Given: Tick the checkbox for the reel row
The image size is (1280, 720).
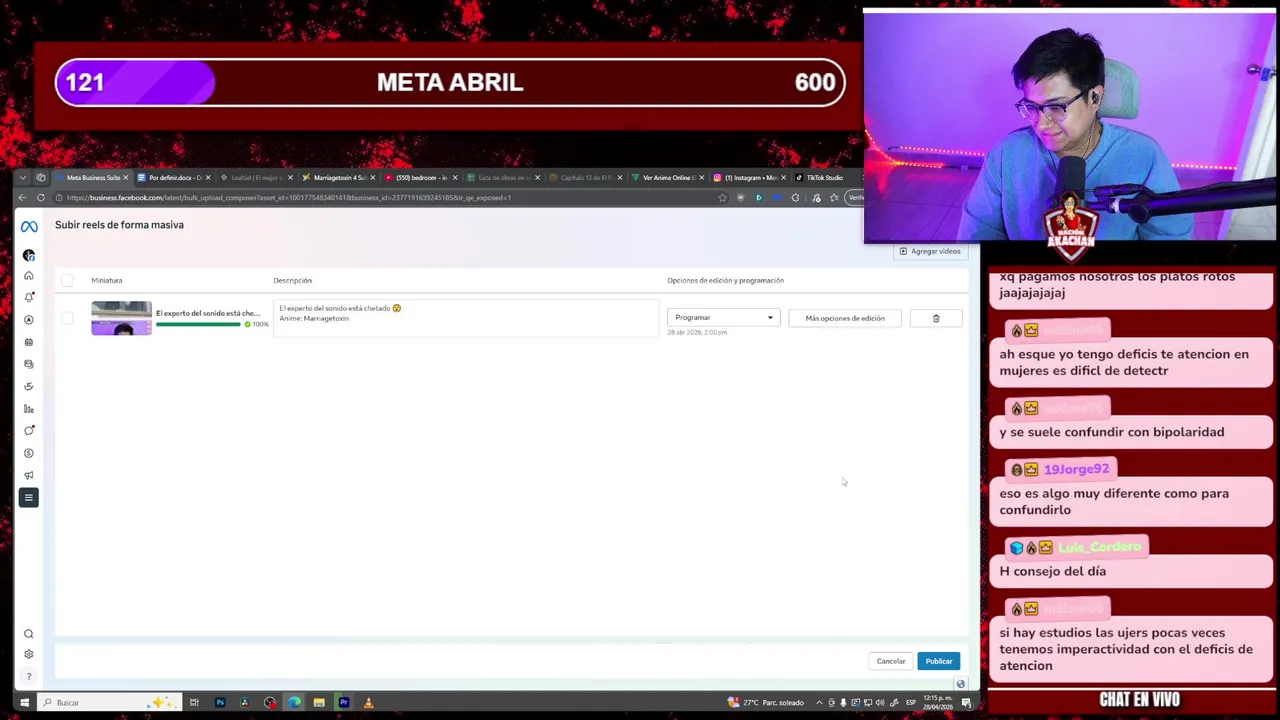Looking at the screenshot, I should (x=67, y=318).
